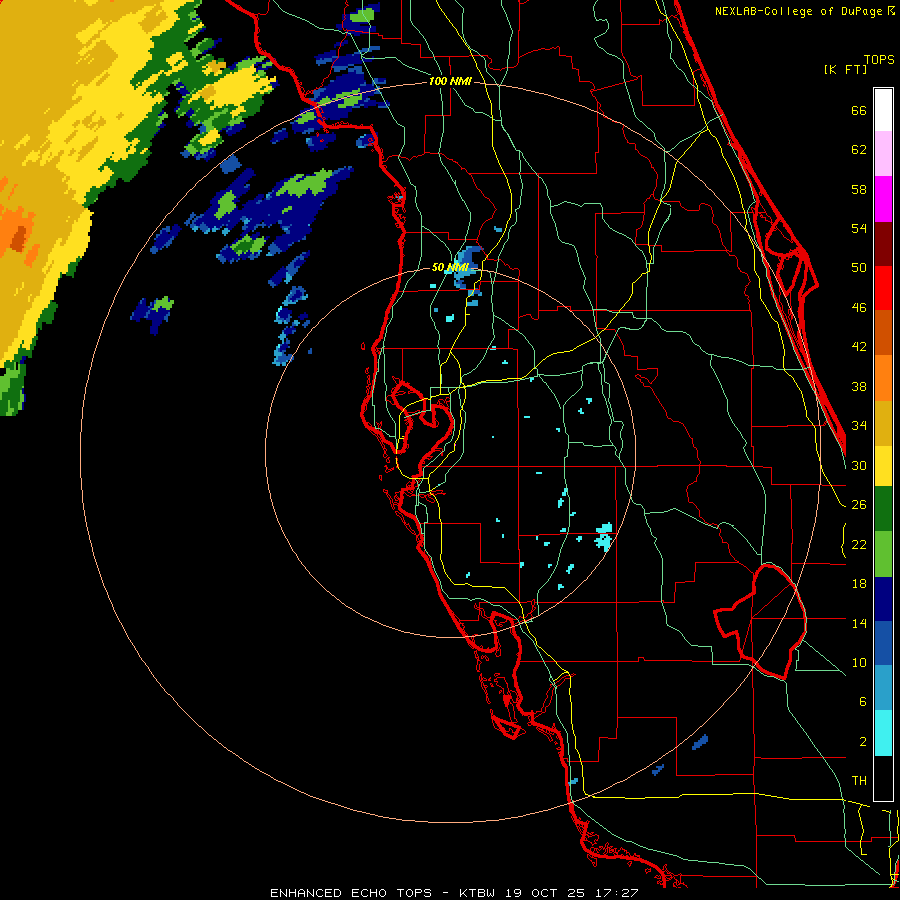Click the 30 legend value

859,465
